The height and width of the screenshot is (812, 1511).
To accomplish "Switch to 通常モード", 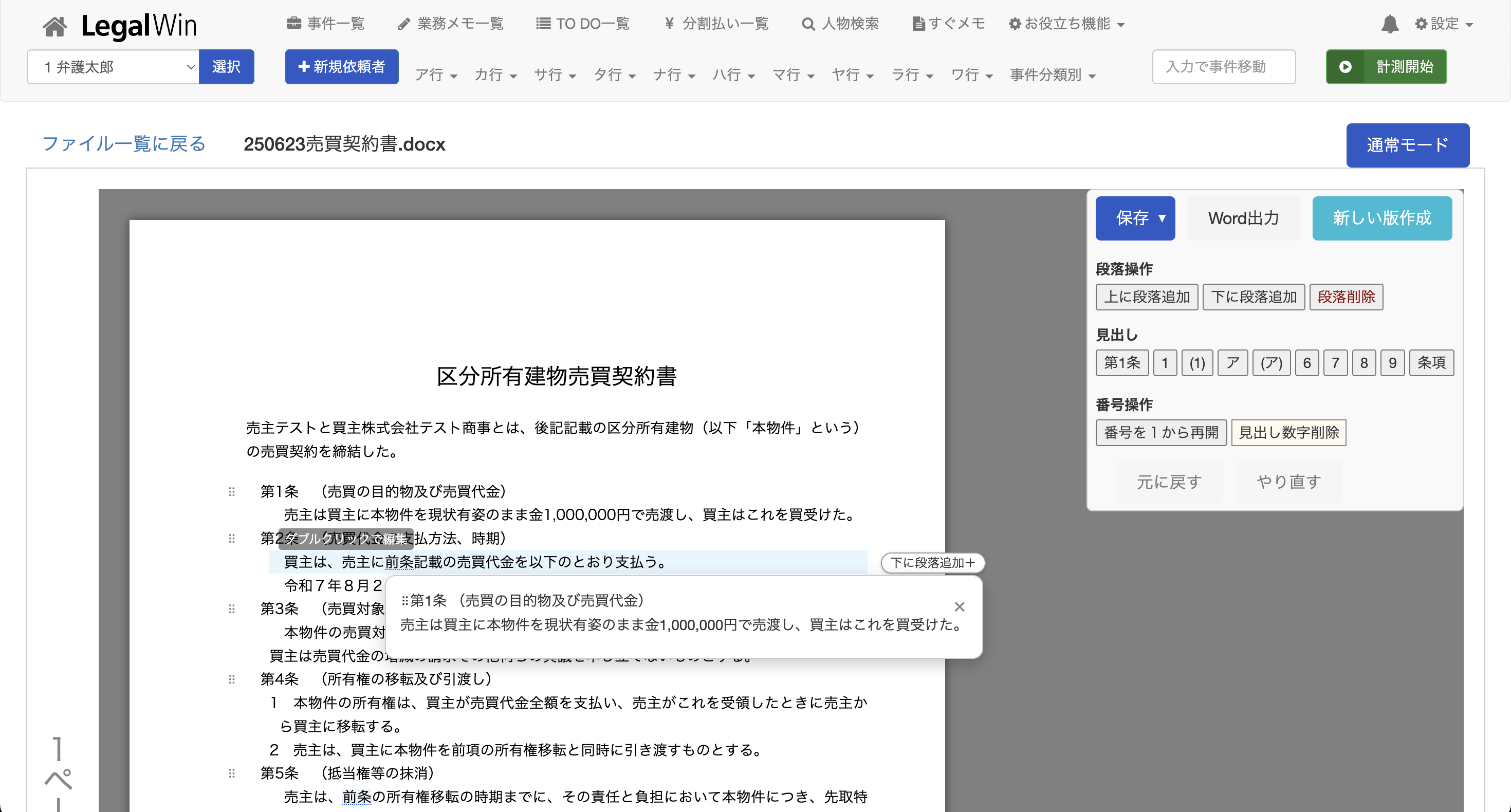I will 1407,145.
